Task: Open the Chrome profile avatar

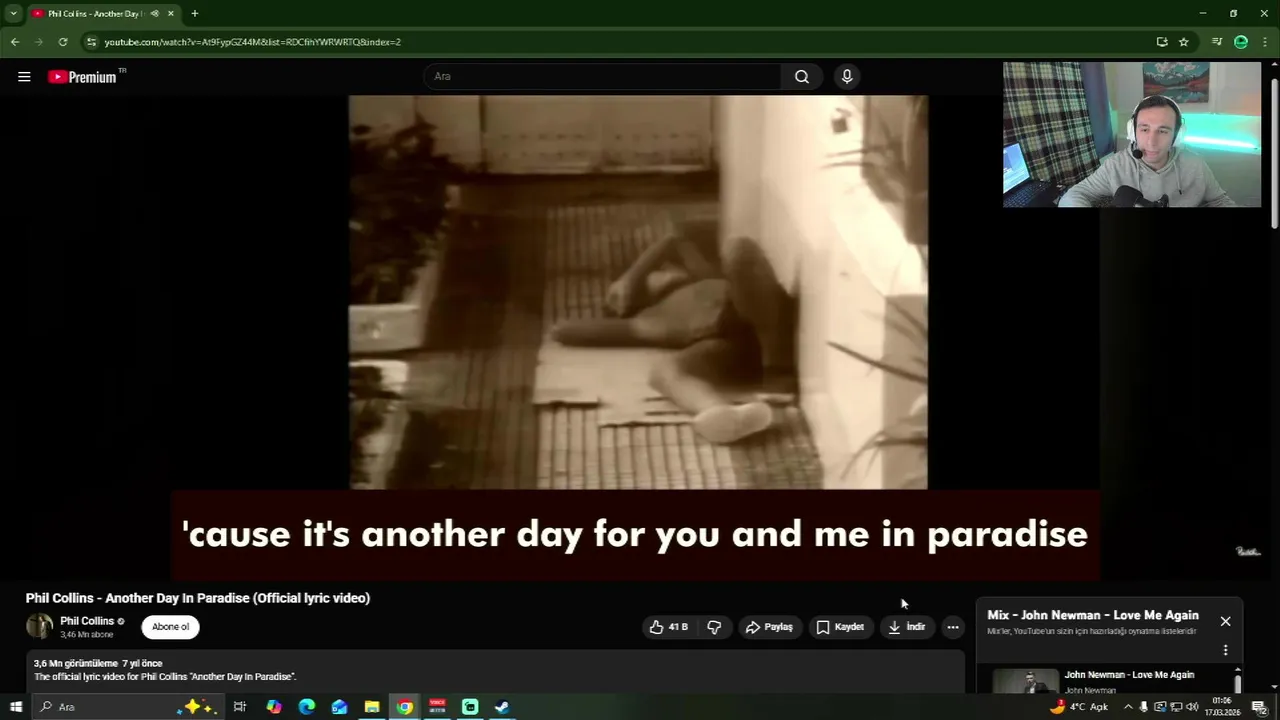Action: pyautogui.click(x=1241, y=42)
